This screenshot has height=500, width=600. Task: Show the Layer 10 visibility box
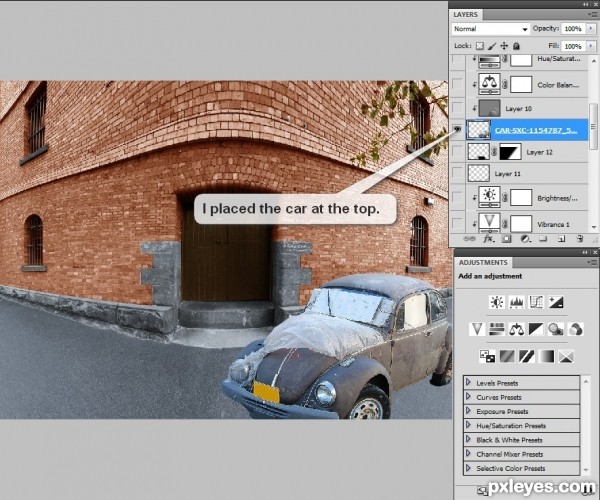(x=457, y=108)
